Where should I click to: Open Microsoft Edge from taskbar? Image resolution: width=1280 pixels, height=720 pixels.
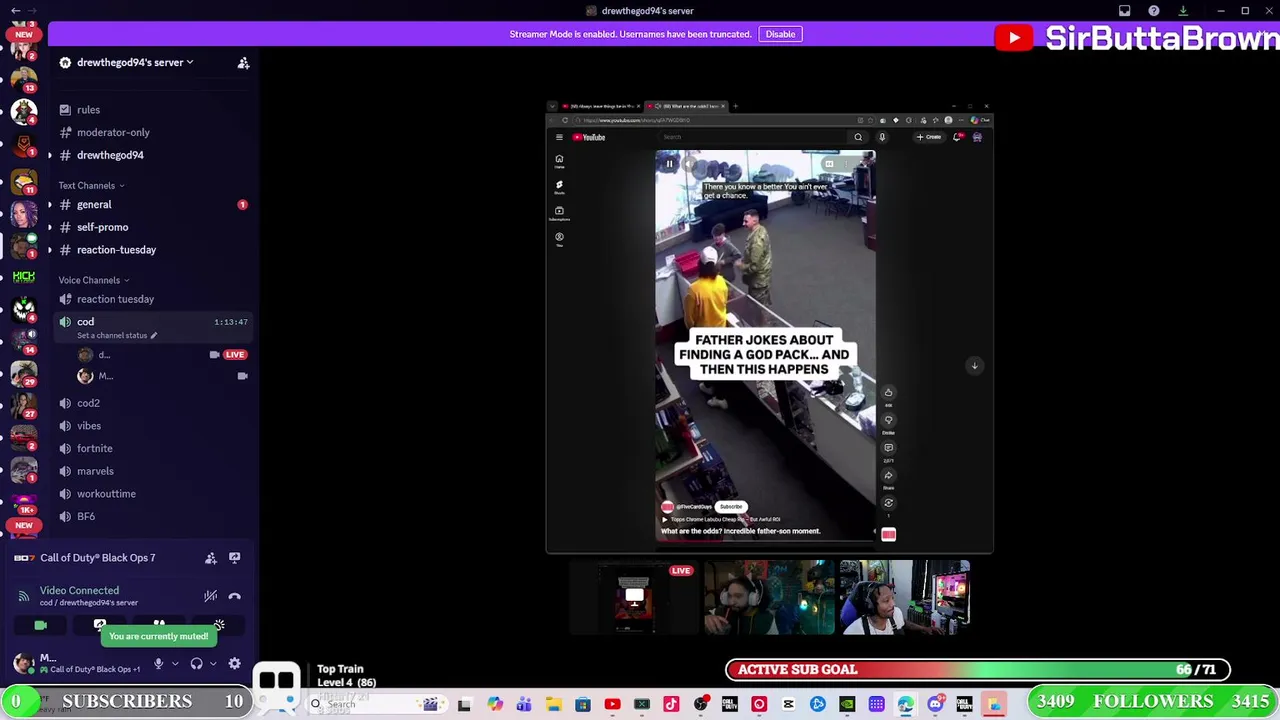(905, 705)
